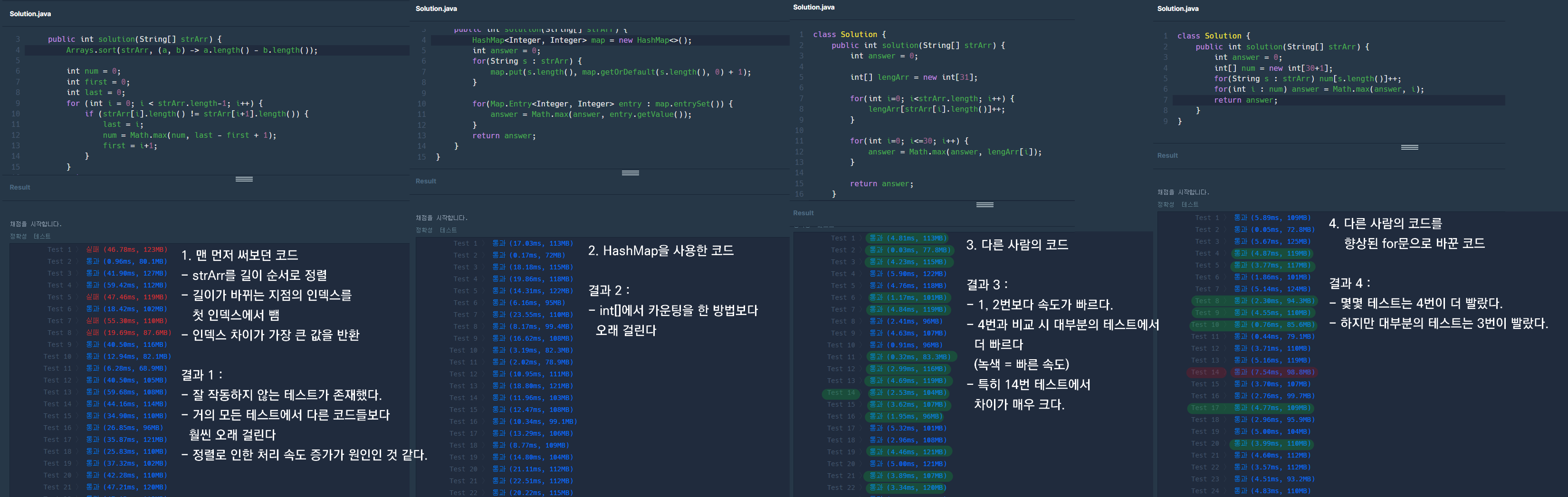
Task: Click the Result header under the Arrays.sort editor
Action: [x=20, y=187]
